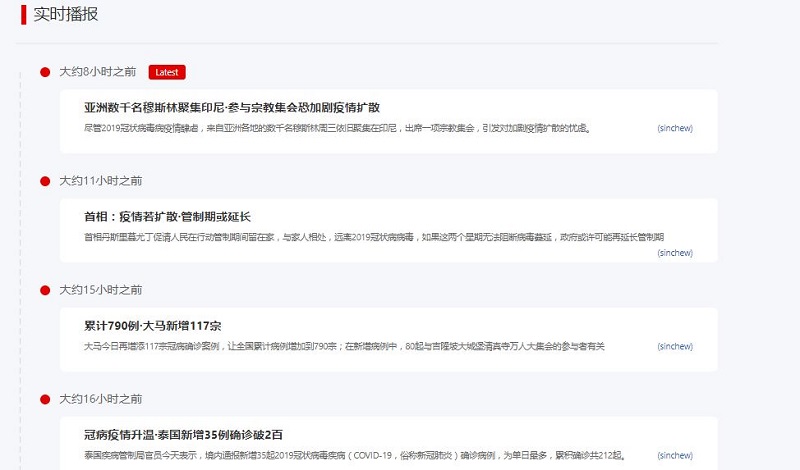Viewport: 800px width, 470px height.
Task: Open headline 冠病疫情升温·泰国新增35例确诊破2百
Action: (184, 434)
